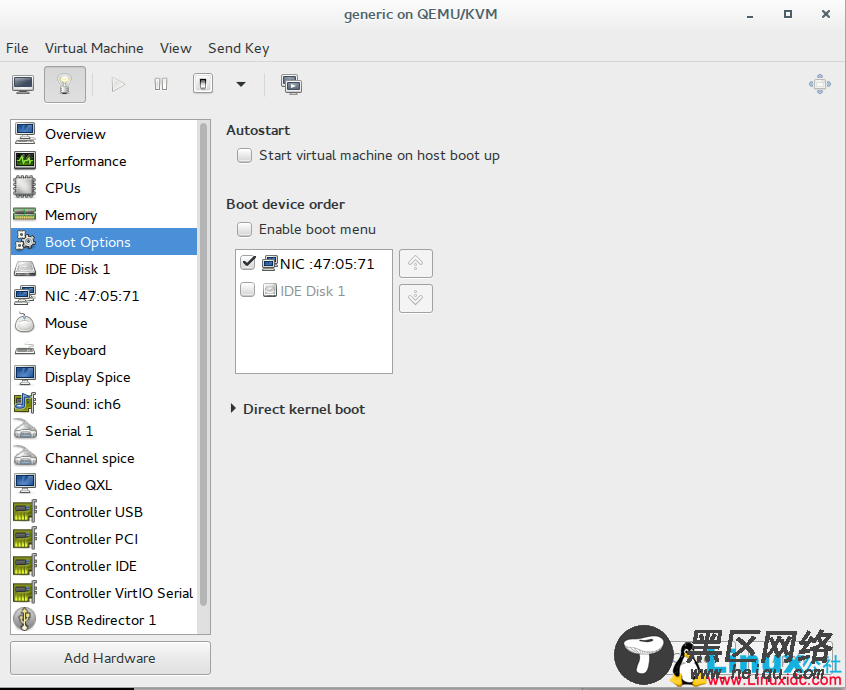
Task: Select NIC :47:05:71 in sidebar
Action: pyautogui.click(x=104, y=296)
